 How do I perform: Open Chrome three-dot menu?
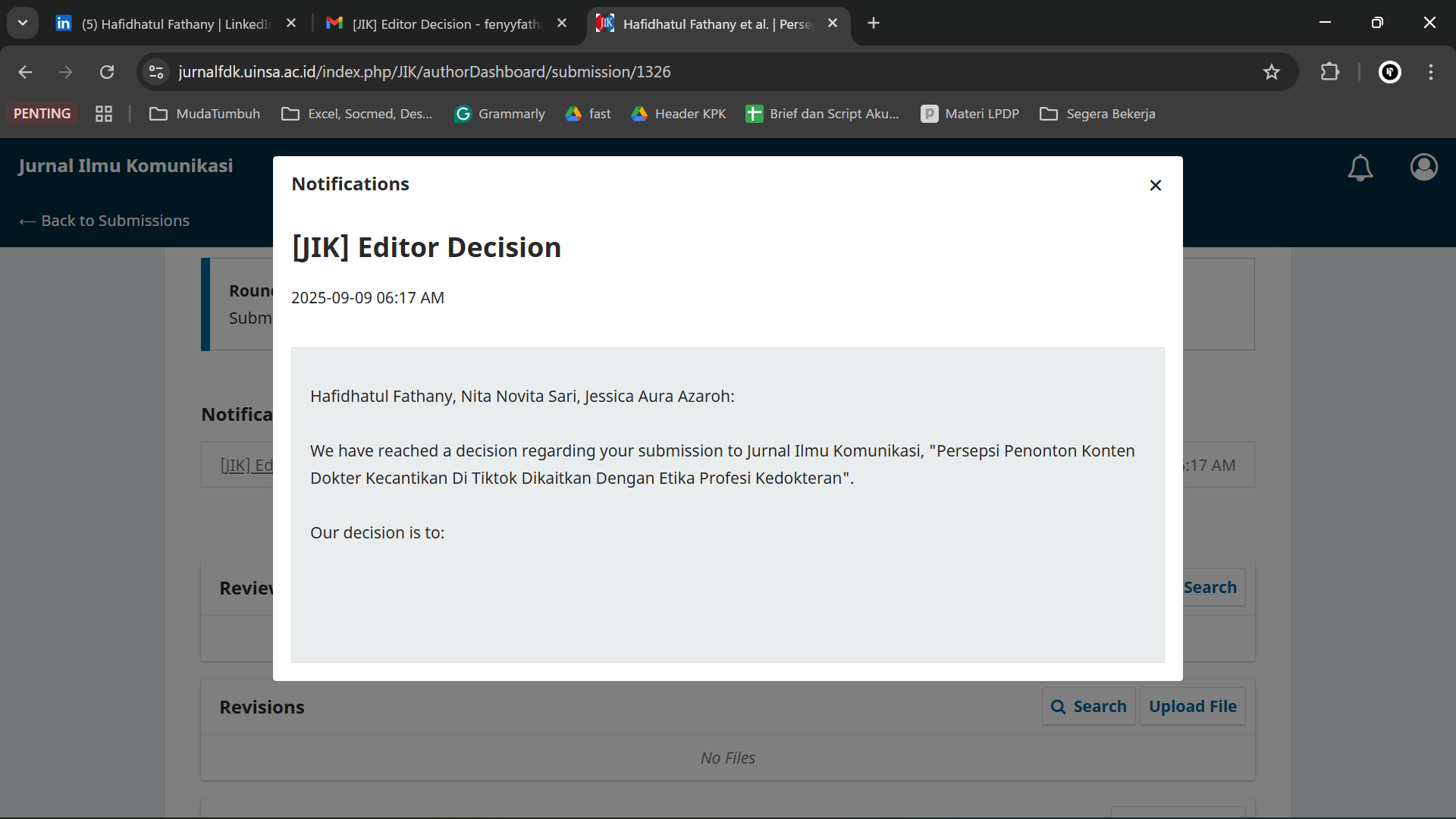pyautogui.click(x=1430, y=72)
